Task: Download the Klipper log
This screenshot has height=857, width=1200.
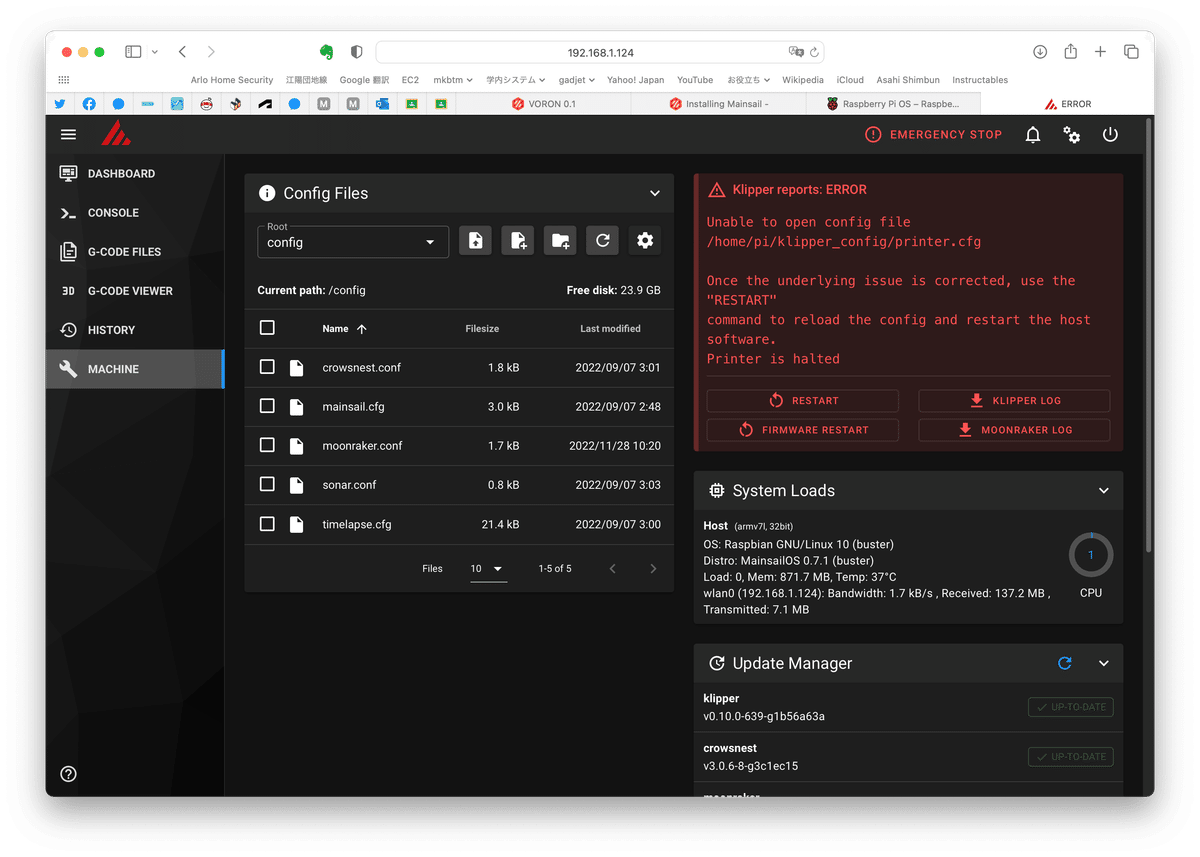Action: [x=1014, y=401]
